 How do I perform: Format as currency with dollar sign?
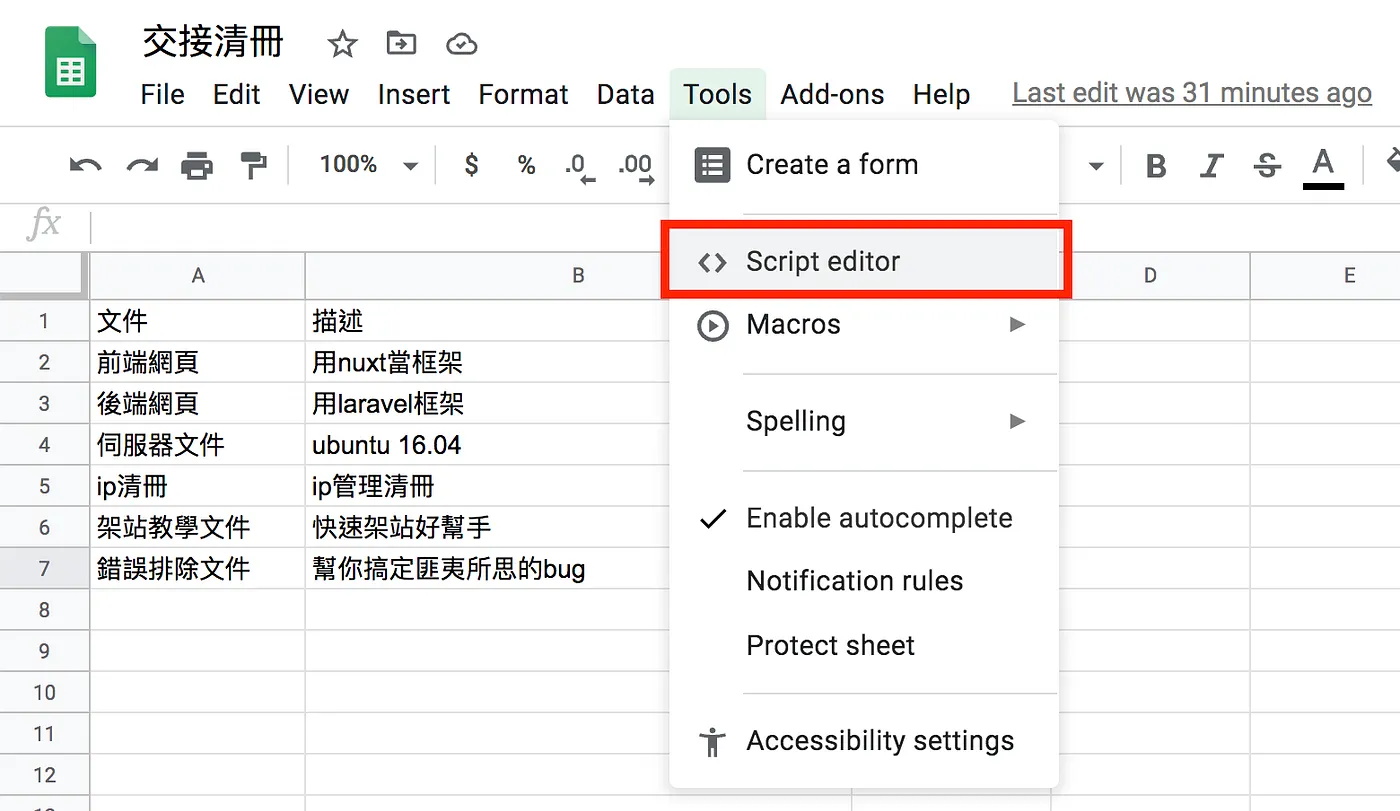pos(471,165)
